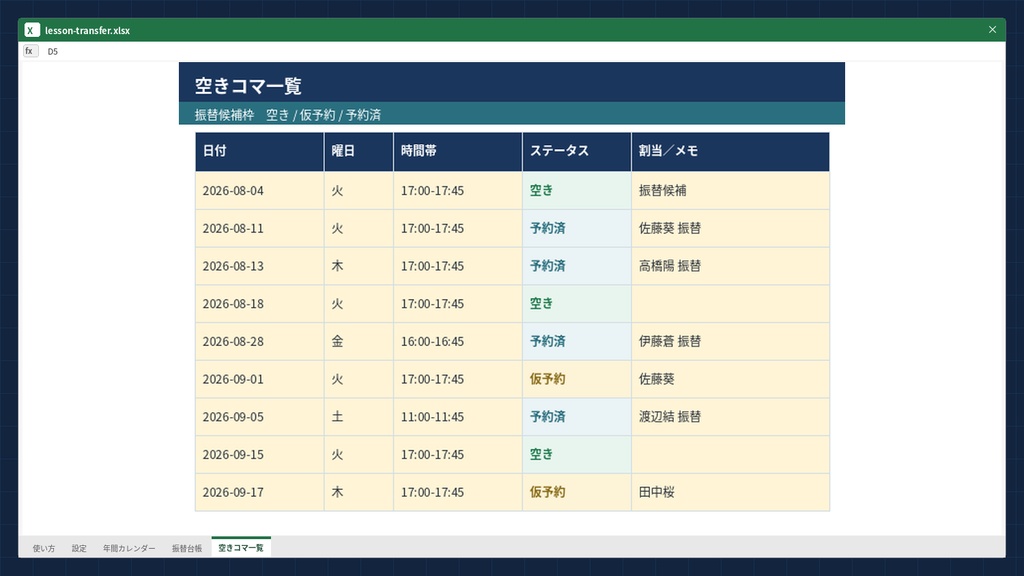
Task: Click the fx formula button
Action: point(30,51)
